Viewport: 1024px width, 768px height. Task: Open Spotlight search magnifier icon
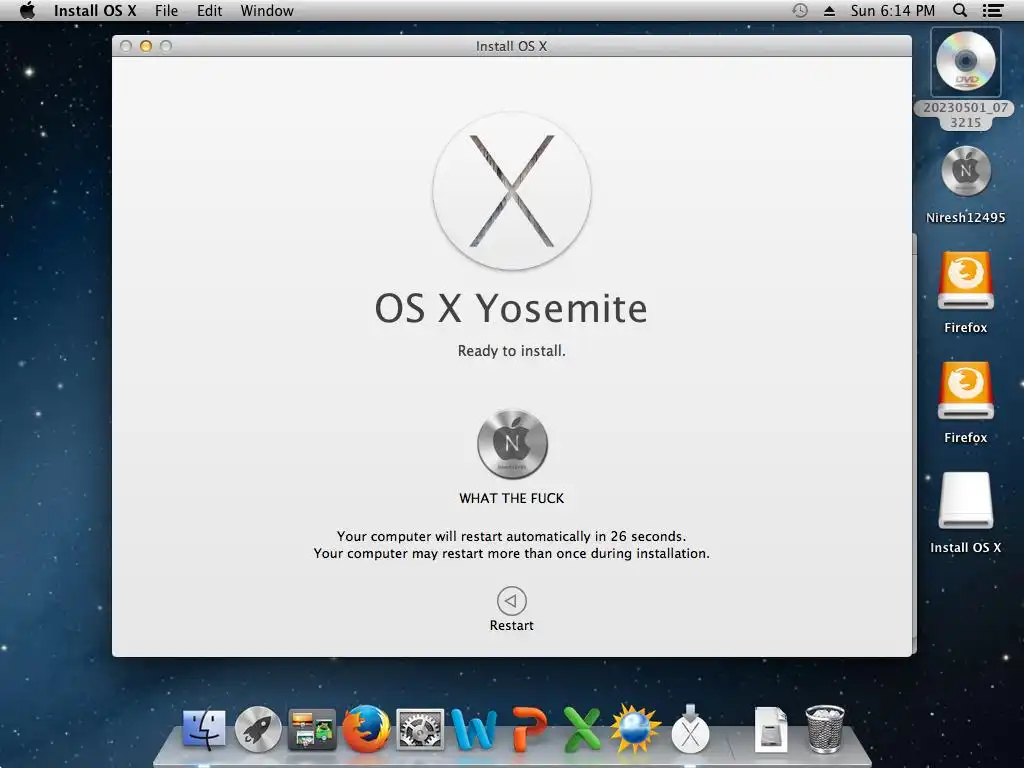click(x=960, y=10)
